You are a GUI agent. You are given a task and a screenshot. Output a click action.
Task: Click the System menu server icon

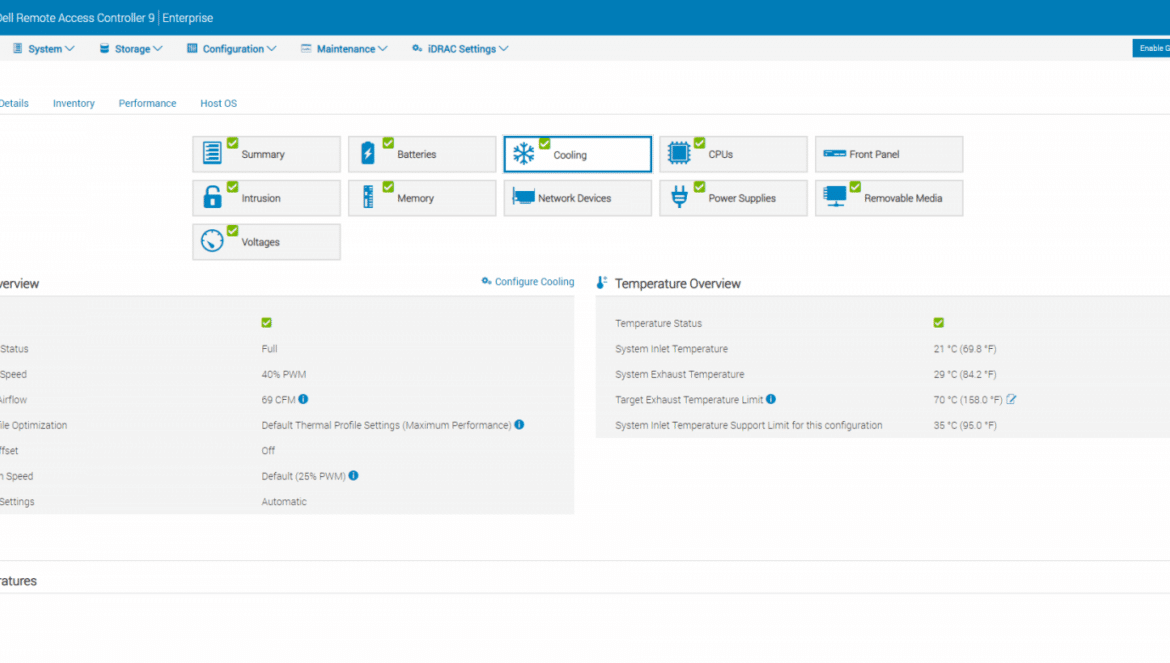(x=17, y=48)
